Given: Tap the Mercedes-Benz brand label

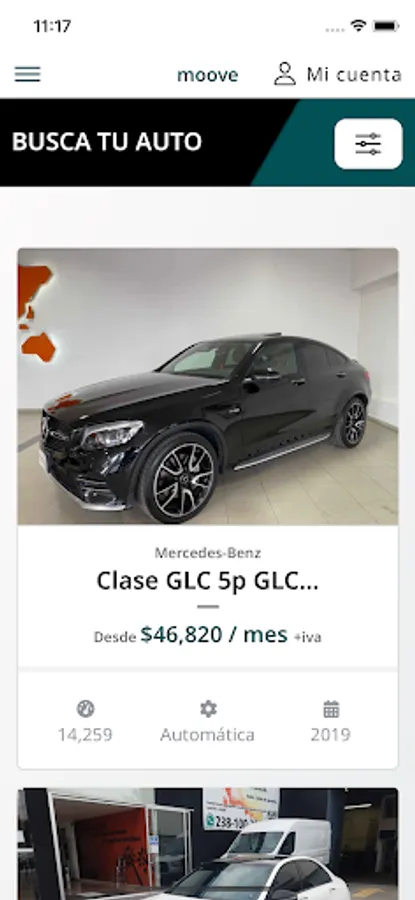Looking at the screenshot, I should (x=208, y=553).
